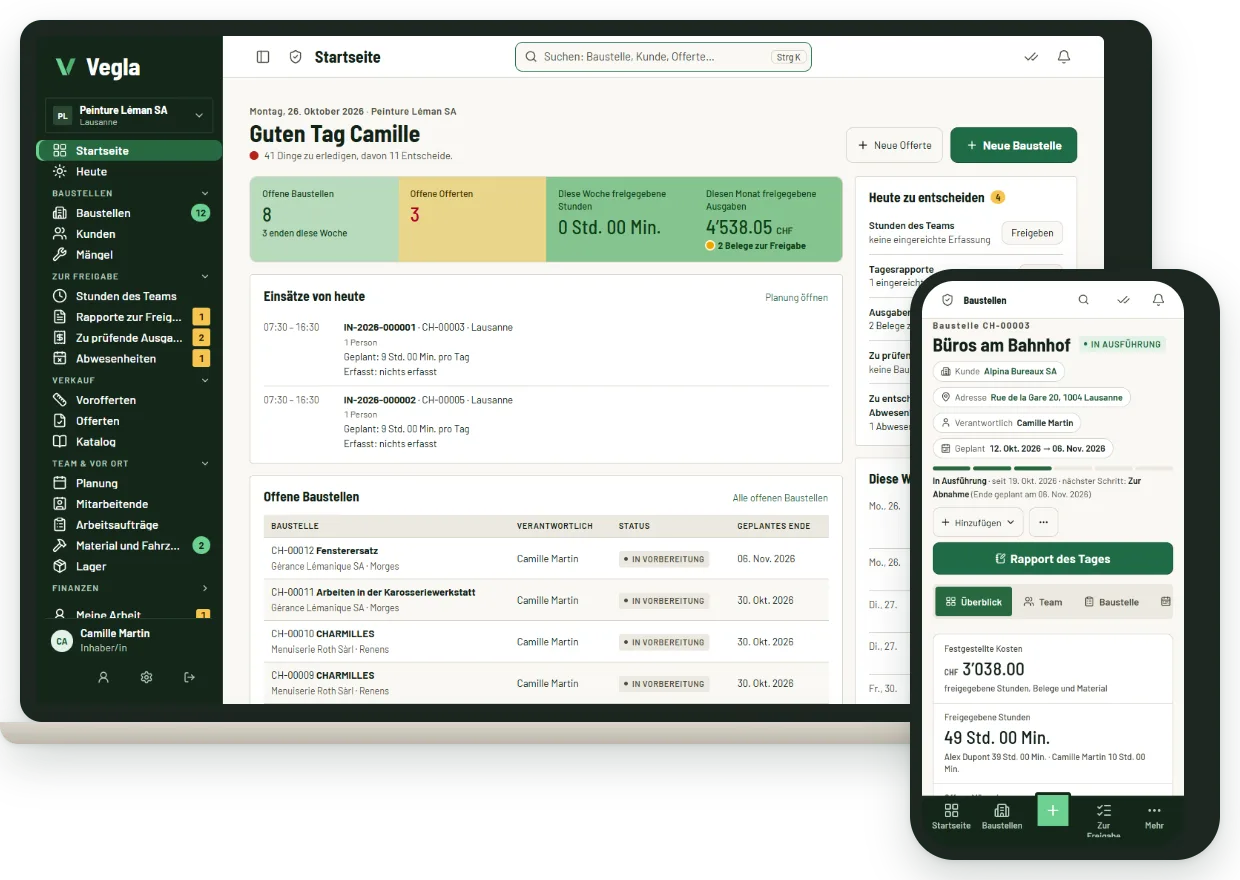Screen dimensions: 1240x880
Task: Toggle sidebar panel icon in top bar
Action: [263, 57]
